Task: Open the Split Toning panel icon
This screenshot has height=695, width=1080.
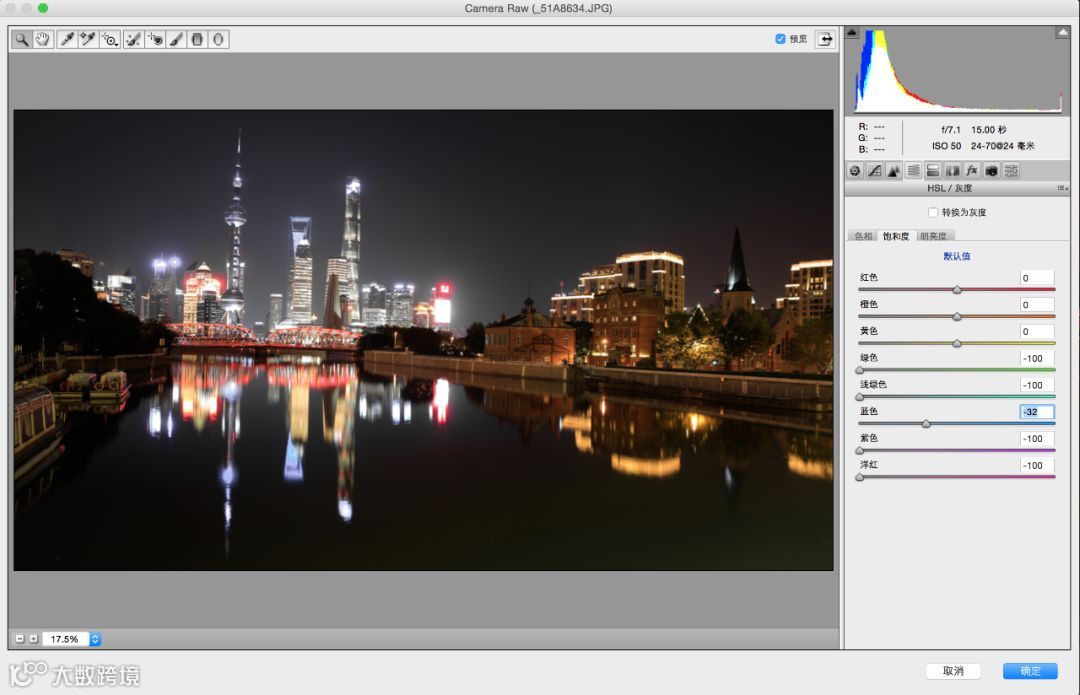Action: point(933,171)
